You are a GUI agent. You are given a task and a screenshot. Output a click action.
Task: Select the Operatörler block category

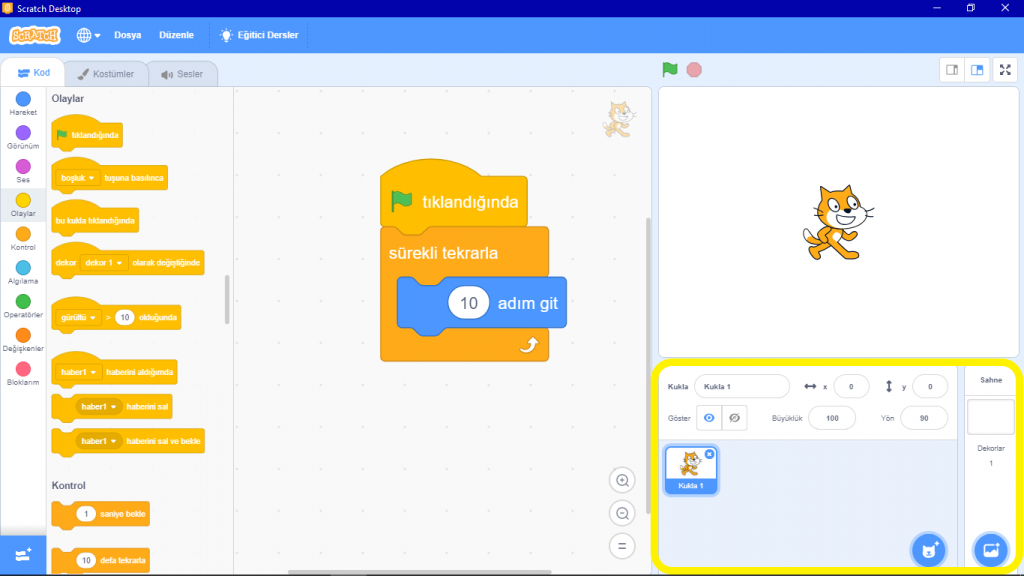[x=23, y=306]
